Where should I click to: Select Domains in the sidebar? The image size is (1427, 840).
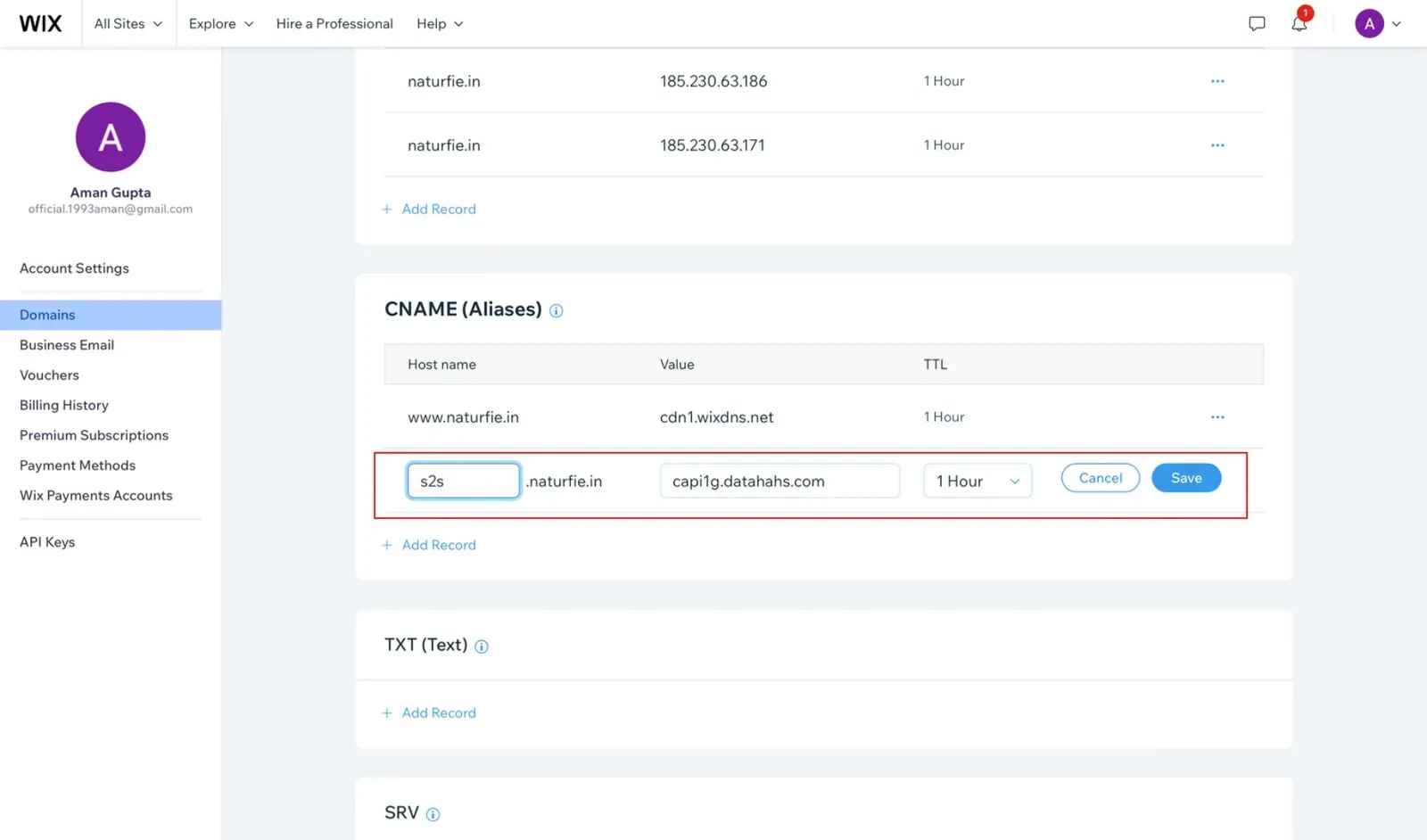[111, 315]
